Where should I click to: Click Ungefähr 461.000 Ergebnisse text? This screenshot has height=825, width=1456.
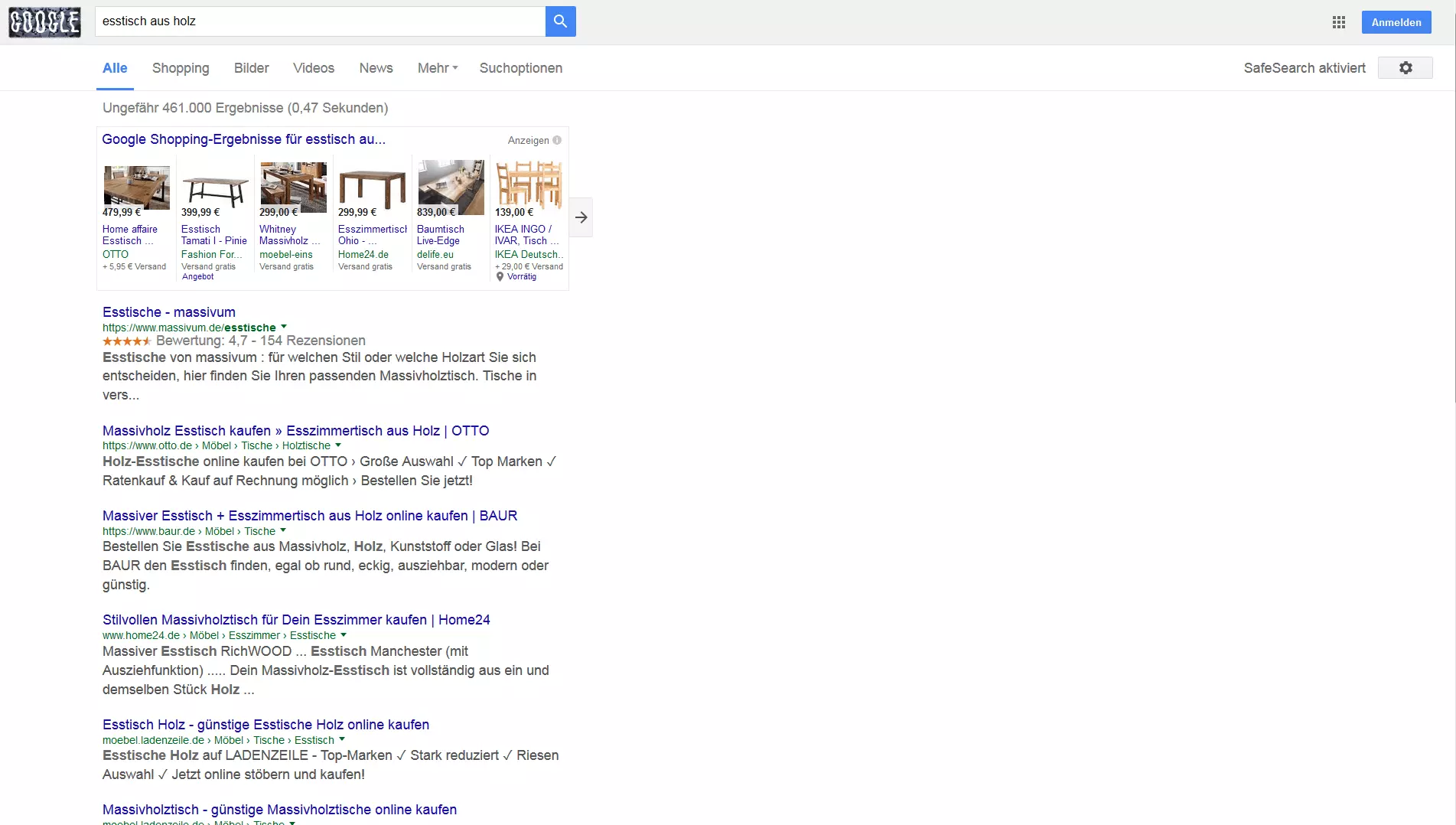click(x=246, y=108)
